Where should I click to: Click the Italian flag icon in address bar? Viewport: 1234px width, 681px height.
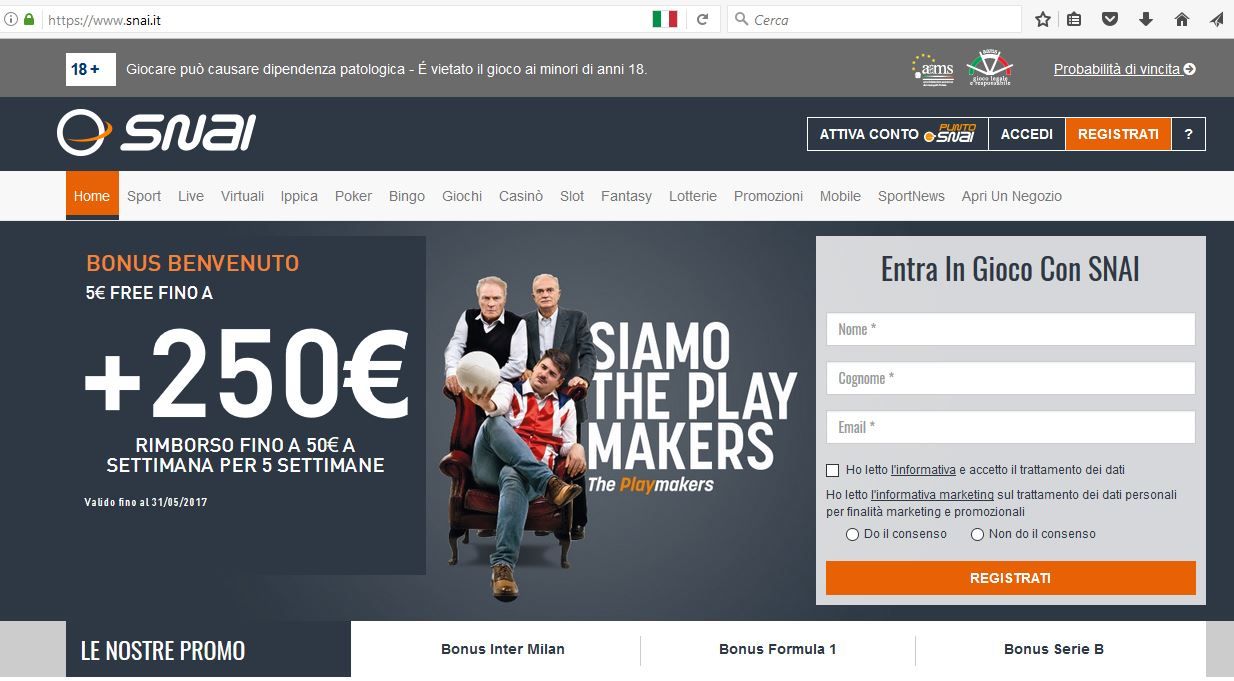tap(665, 19)
